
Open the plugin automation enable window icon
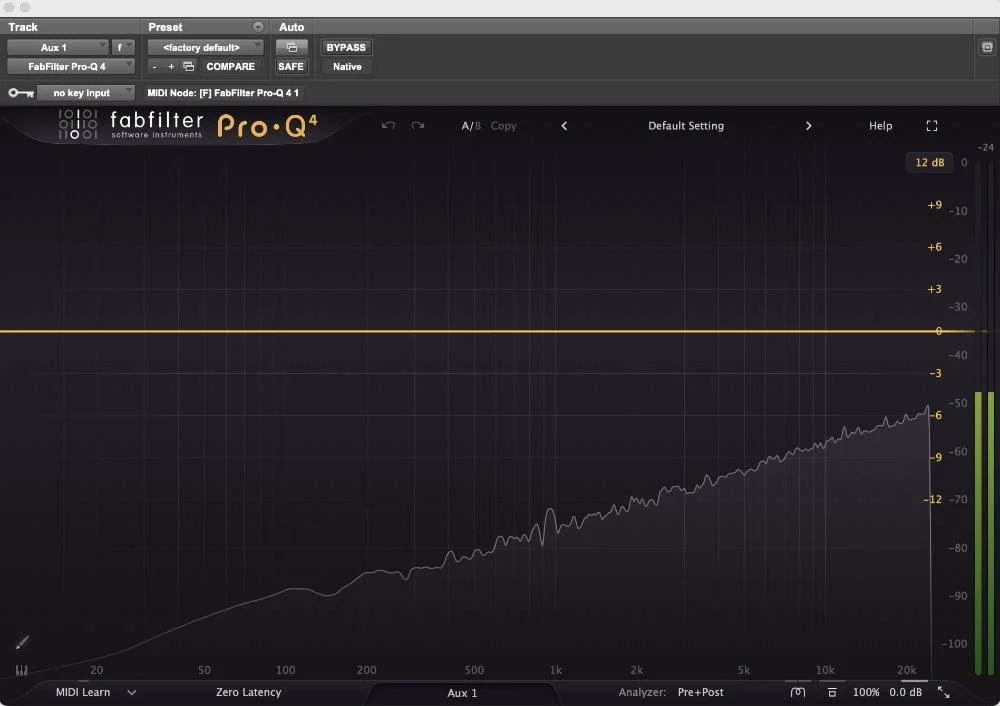pos(291,47)
